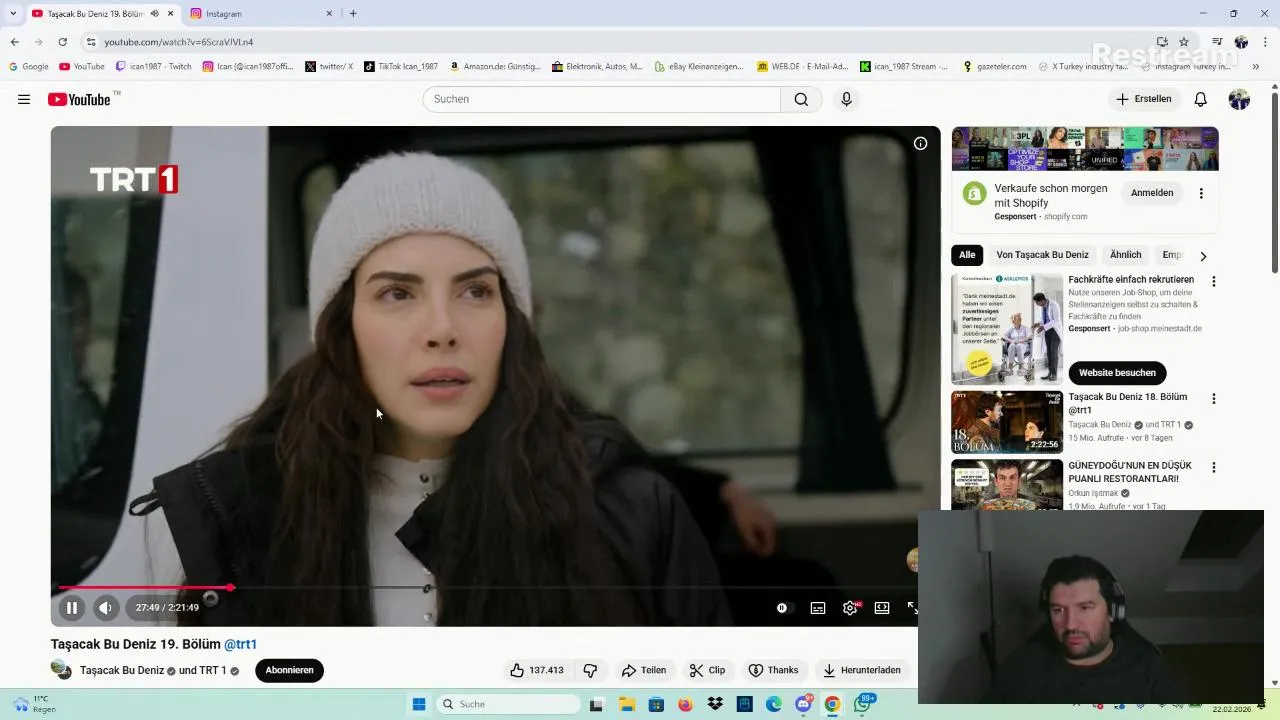Select the Ähnlich filter chip

pos(1125,255)
